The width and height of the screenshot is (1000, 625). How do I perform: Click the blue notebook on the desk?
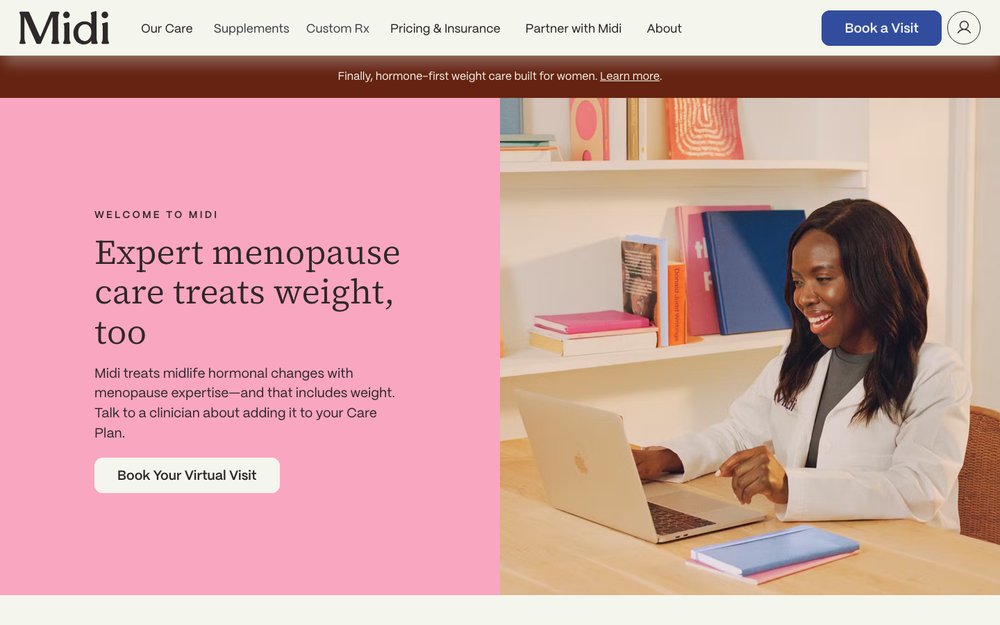pos(776,550)
